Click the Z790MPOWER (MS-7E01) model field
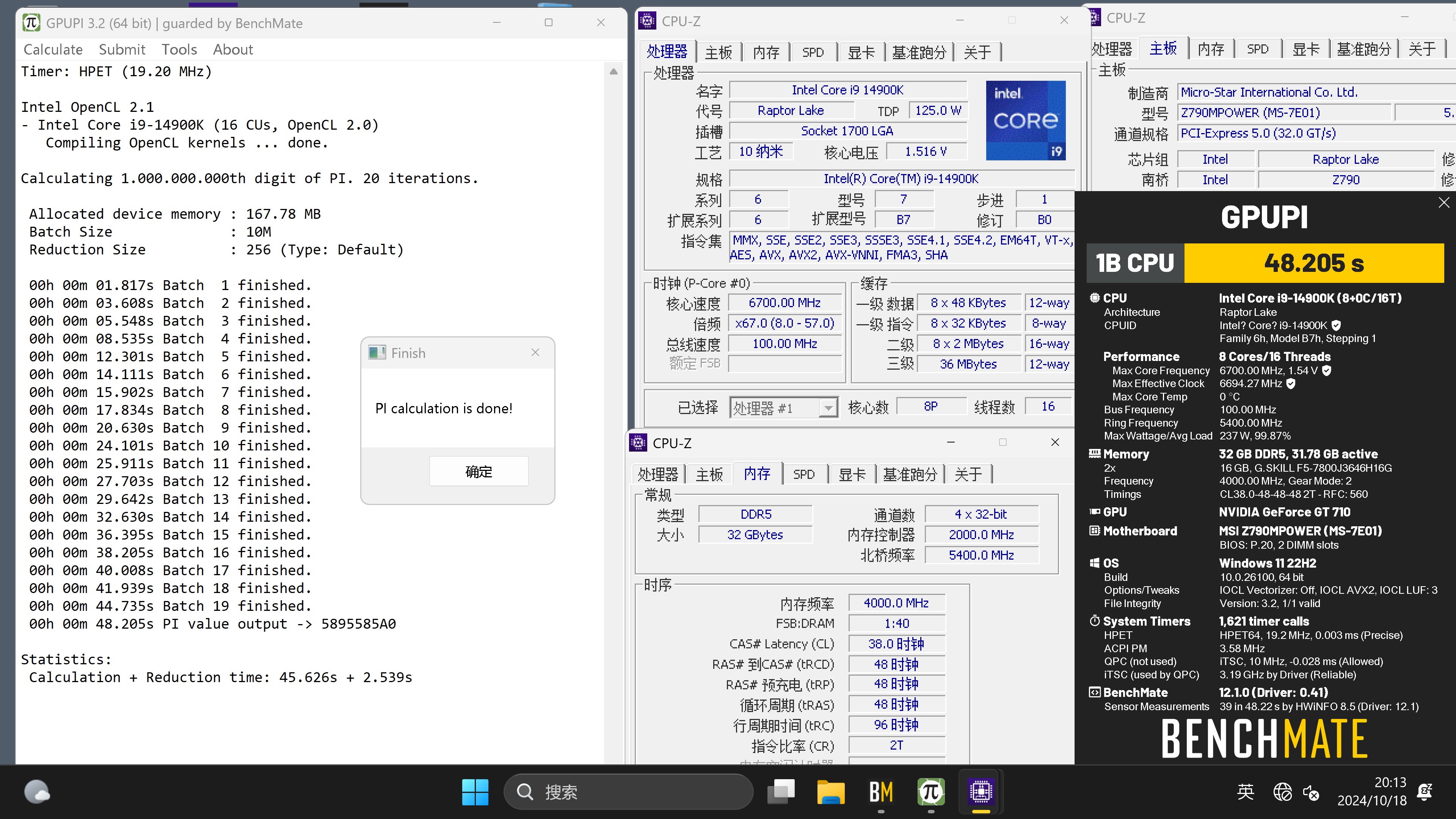Image resolution: width=1456 pixels, height=819 pixels. (1284, 113)
